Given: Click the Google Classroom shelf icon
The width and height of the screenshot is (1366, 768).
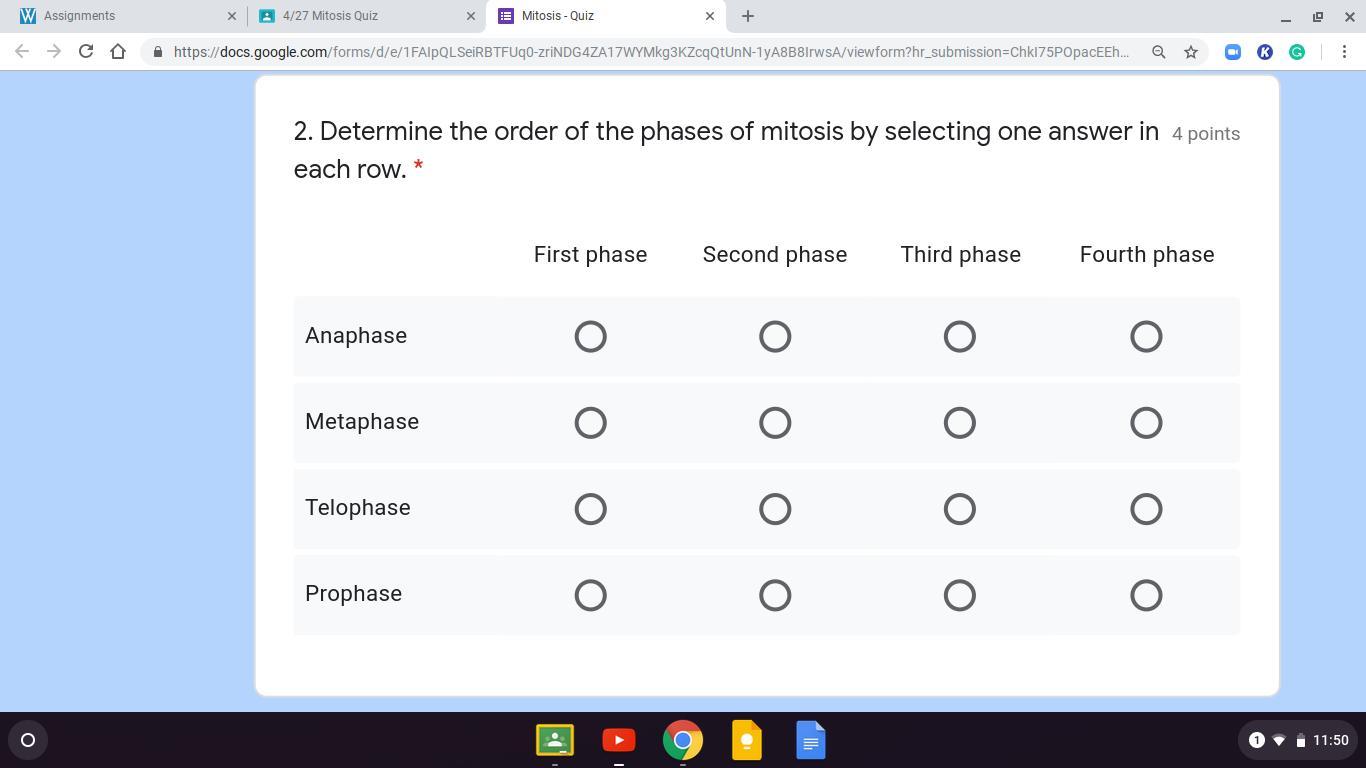Looking at the screenshot, I should pyautogui.click(x=555, y=740).
